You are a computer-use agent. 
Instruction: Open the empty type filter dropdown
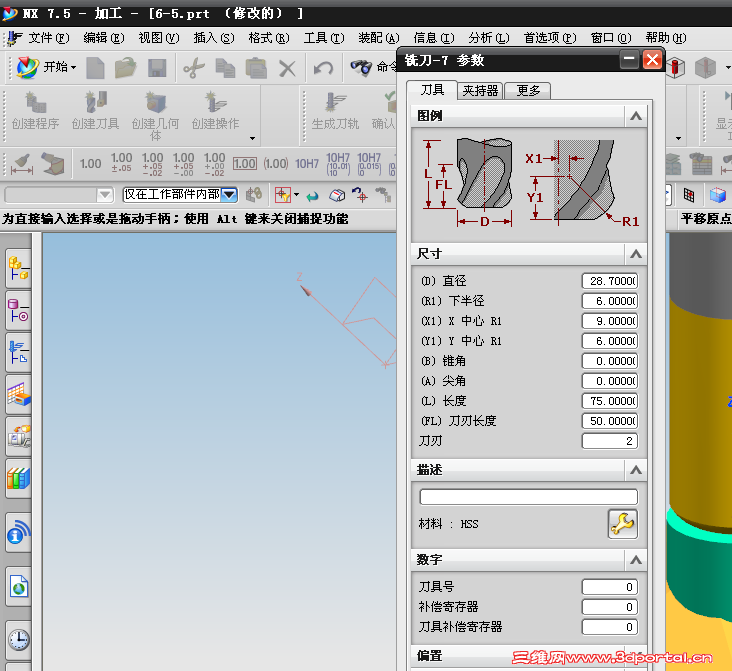[59, 195]
